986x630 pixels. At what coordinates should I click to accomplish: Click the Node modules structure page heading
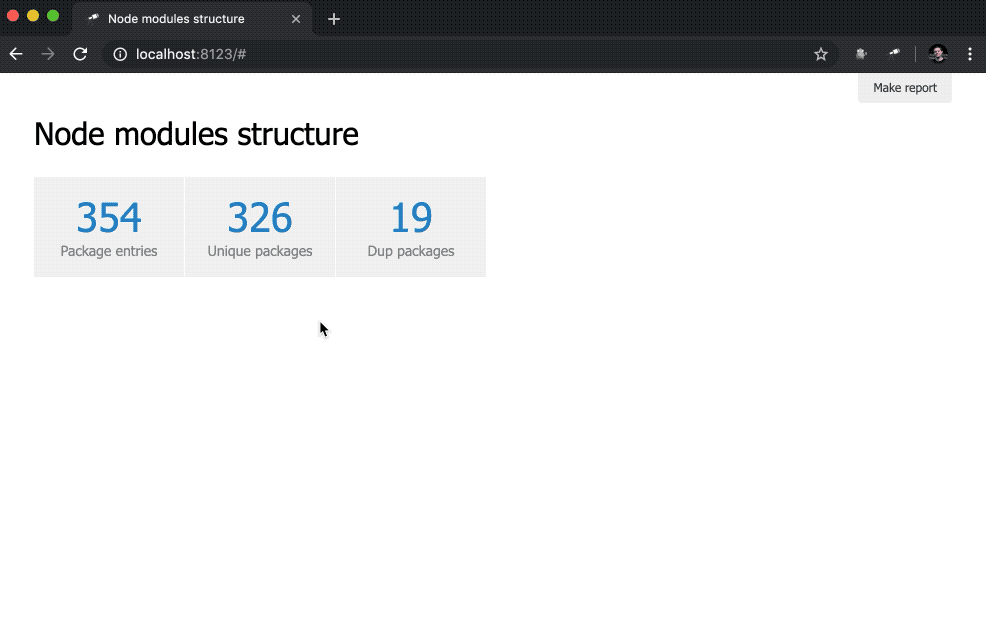(196, 134)
